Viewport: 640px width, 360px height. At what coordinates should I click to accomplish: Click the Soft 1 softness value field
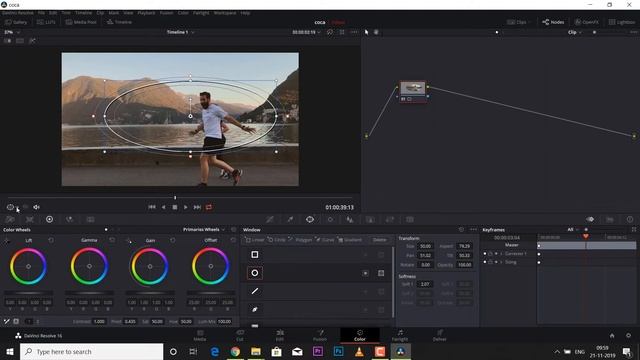click(425, 284)
